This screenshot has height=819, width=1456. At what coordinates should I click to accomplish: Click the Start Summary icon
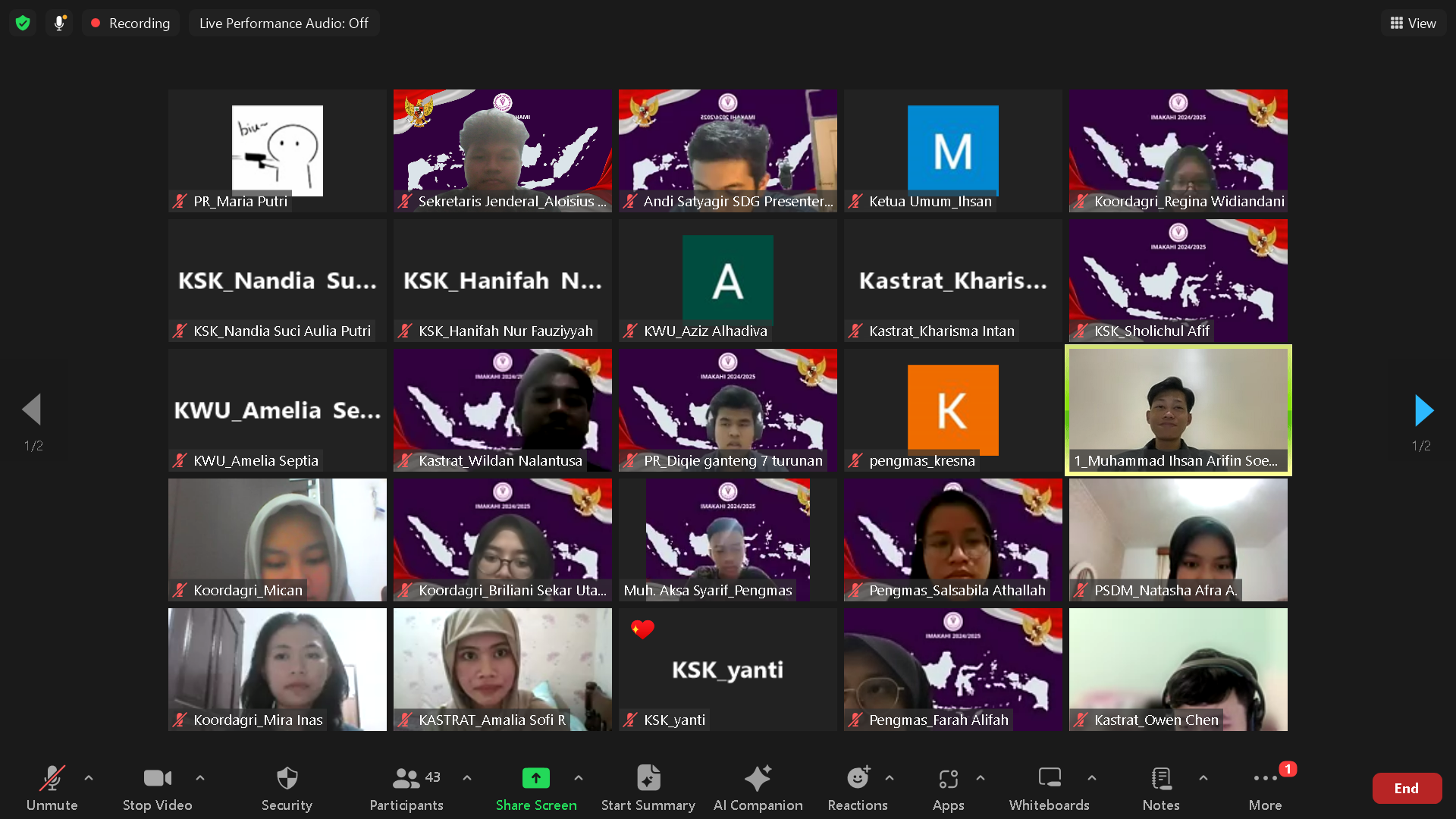pos(648,779)
